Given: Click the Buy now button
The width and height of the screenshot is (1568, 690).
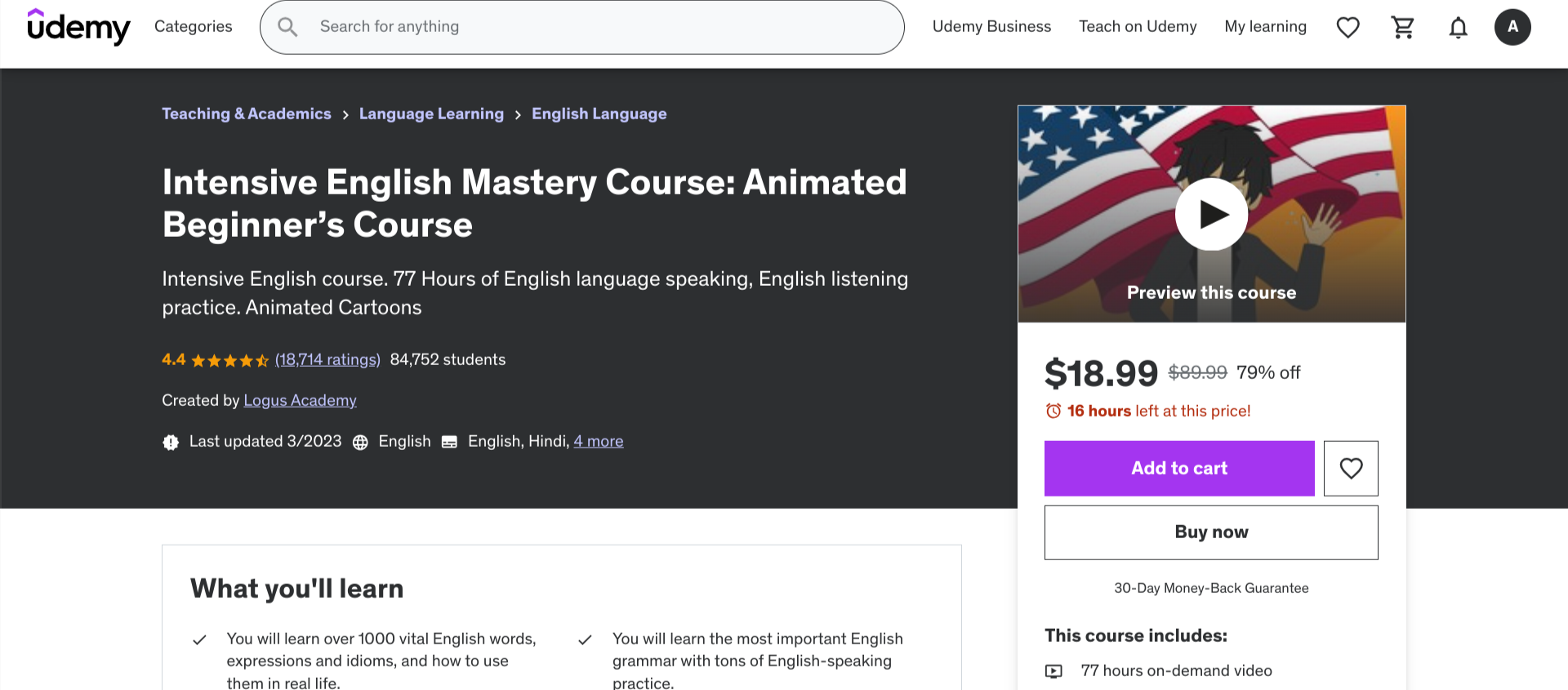Looking at the screenshot, I should (x=1211, y=532).
